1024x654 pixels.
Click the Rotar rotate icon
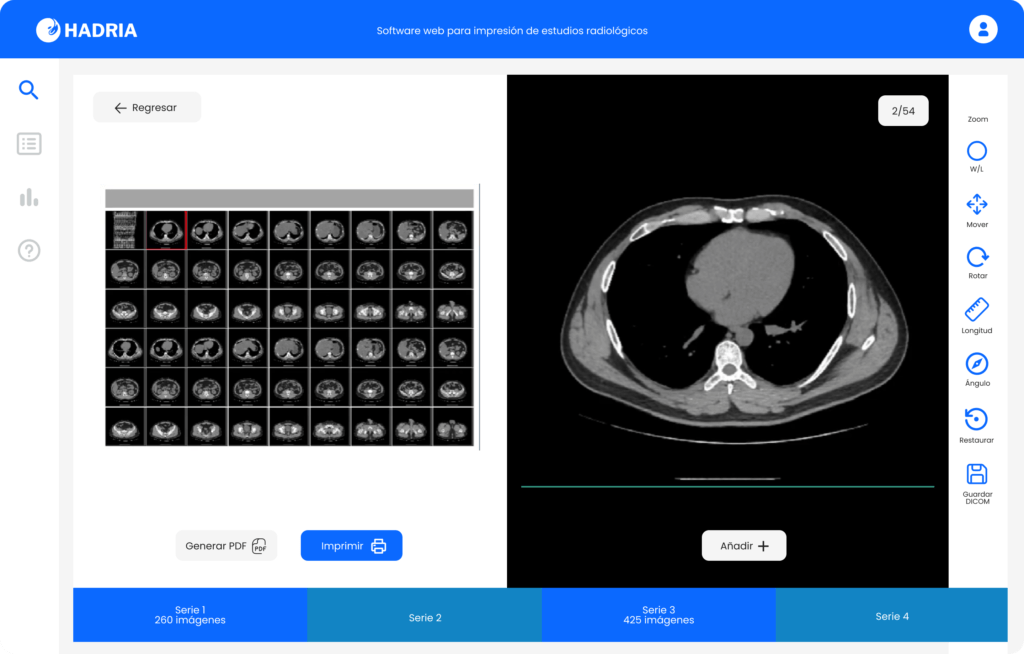(977, 257)
